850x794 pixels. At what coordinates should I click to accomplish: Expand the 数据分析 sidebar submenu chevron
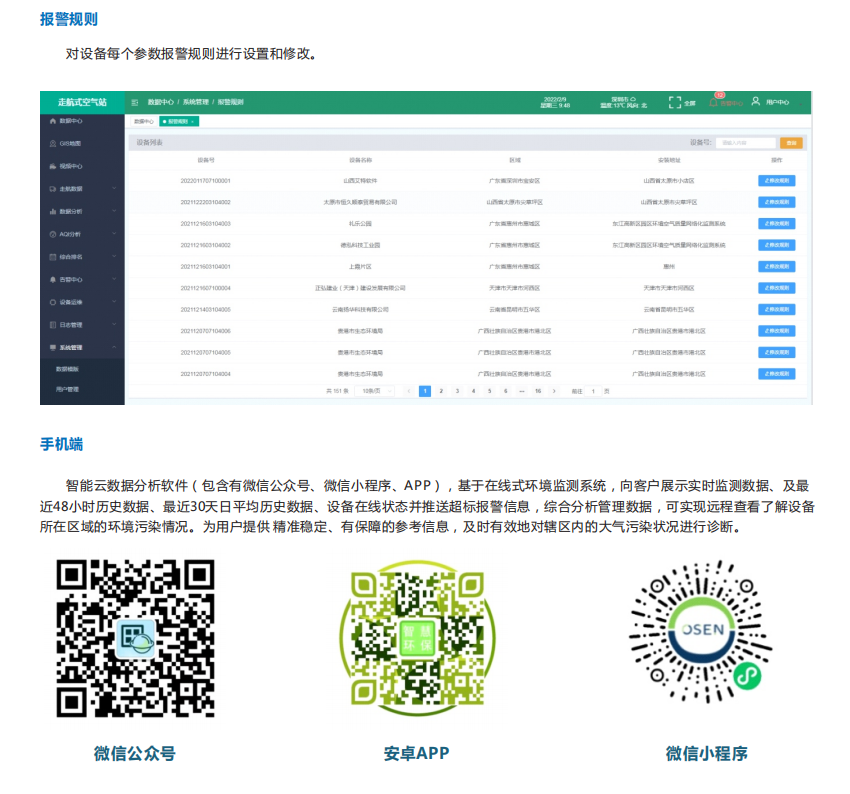tap(114, 211)
